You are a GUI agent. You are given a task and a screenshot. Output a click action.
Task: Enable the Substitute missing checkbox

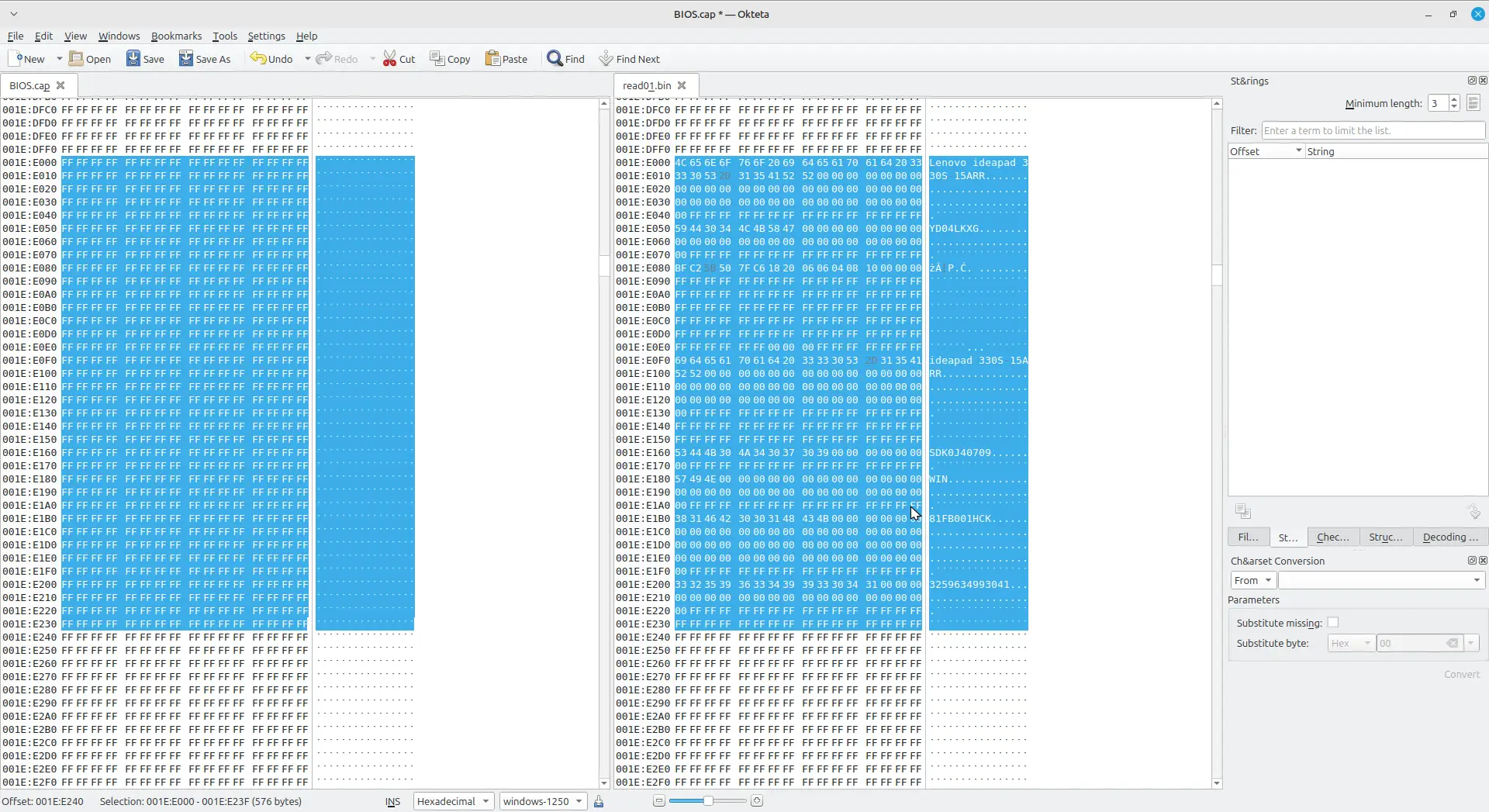point(1332,623)
